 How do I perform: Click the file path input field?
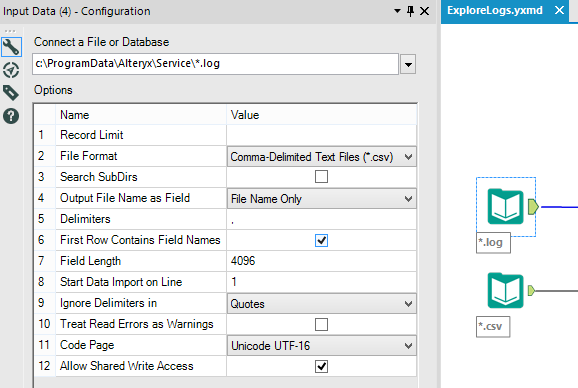[x=215, y=64]
